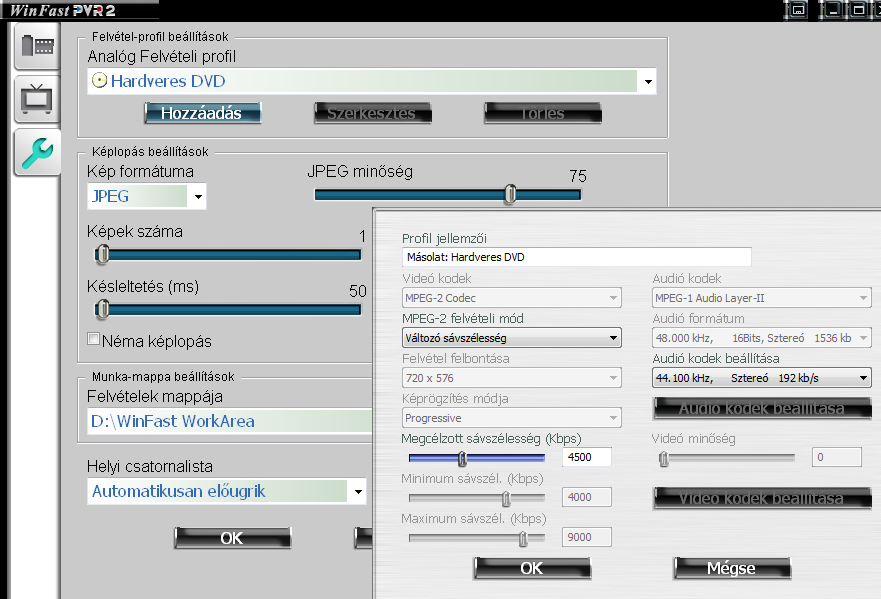This screenshot has width=881, height=599.
Task: Click the Mégse cancel button
Action: tap(732, 568)
